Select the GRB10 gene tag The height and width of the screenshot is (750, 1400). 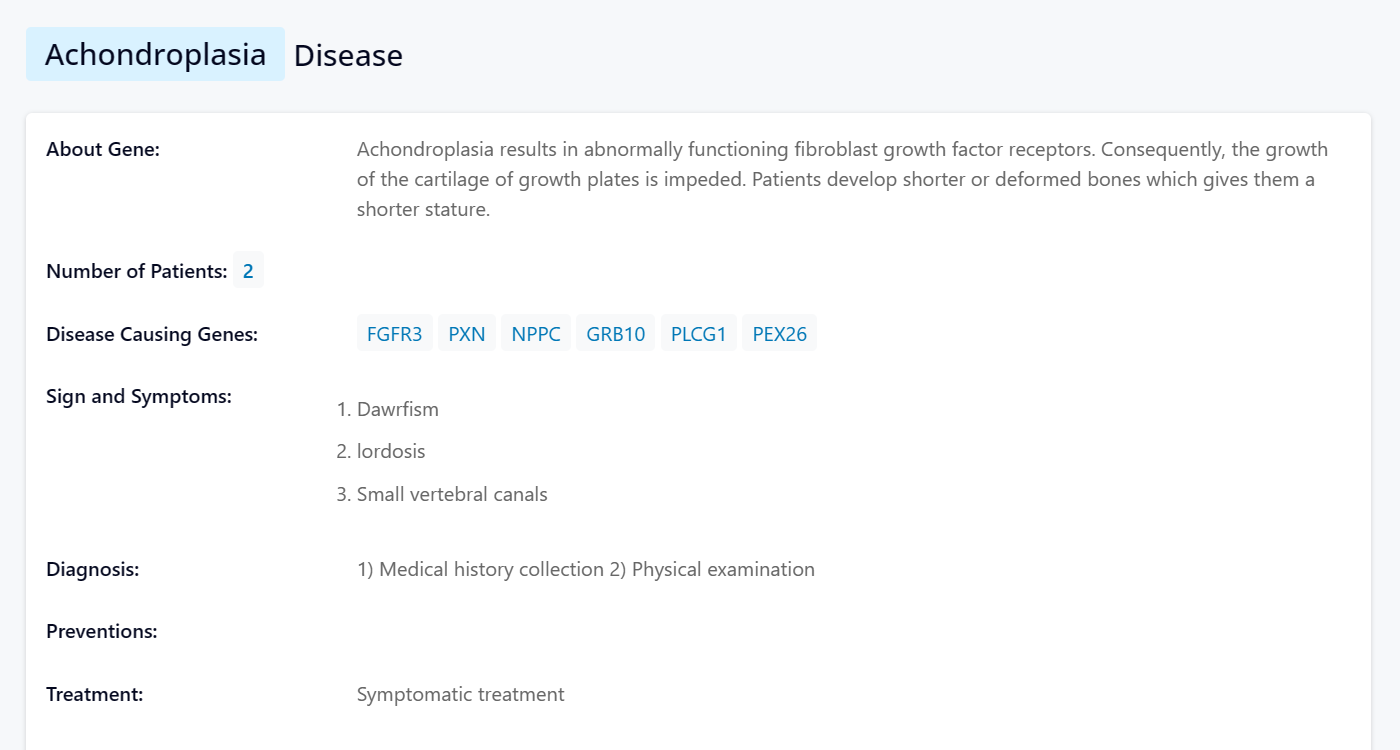point(615,334)
